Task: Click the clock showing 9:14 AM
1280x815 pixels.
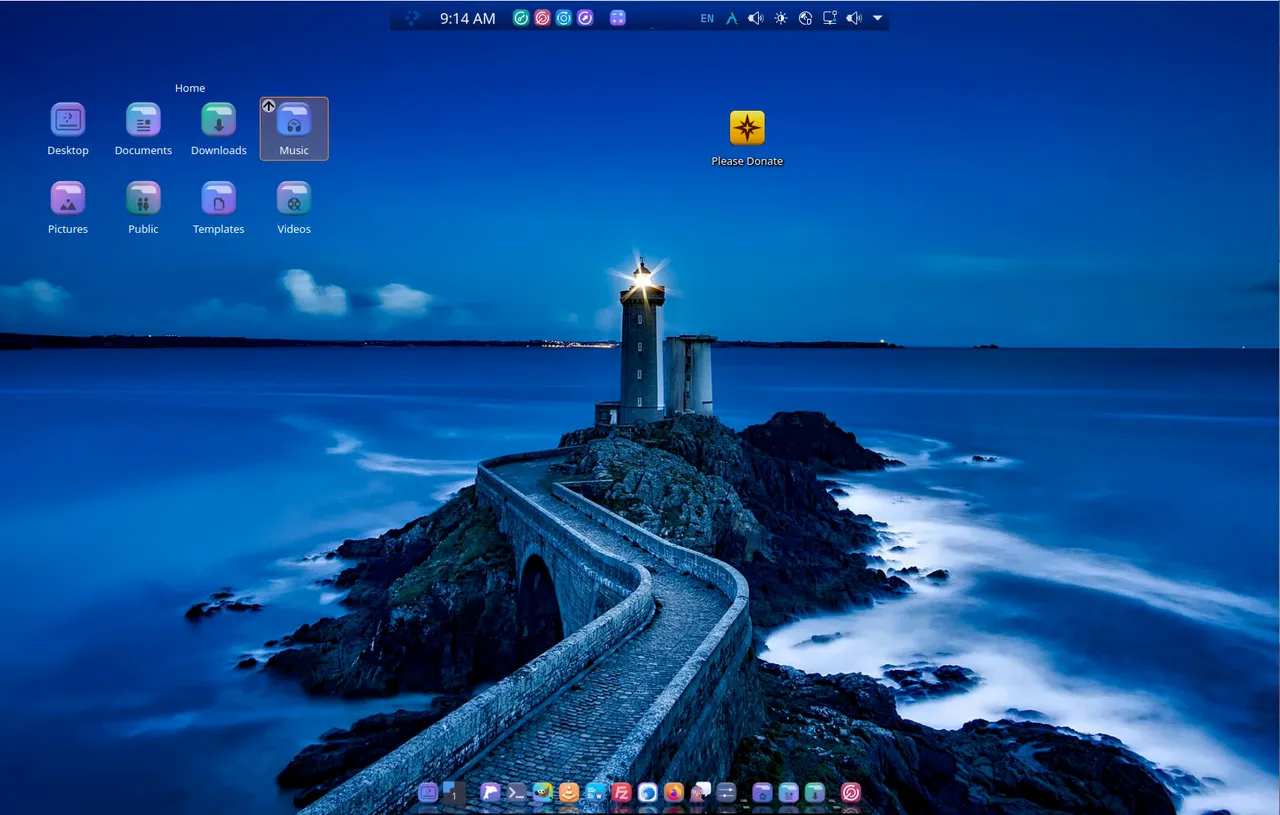Action: pyautogui.click(x=467, y=17)
